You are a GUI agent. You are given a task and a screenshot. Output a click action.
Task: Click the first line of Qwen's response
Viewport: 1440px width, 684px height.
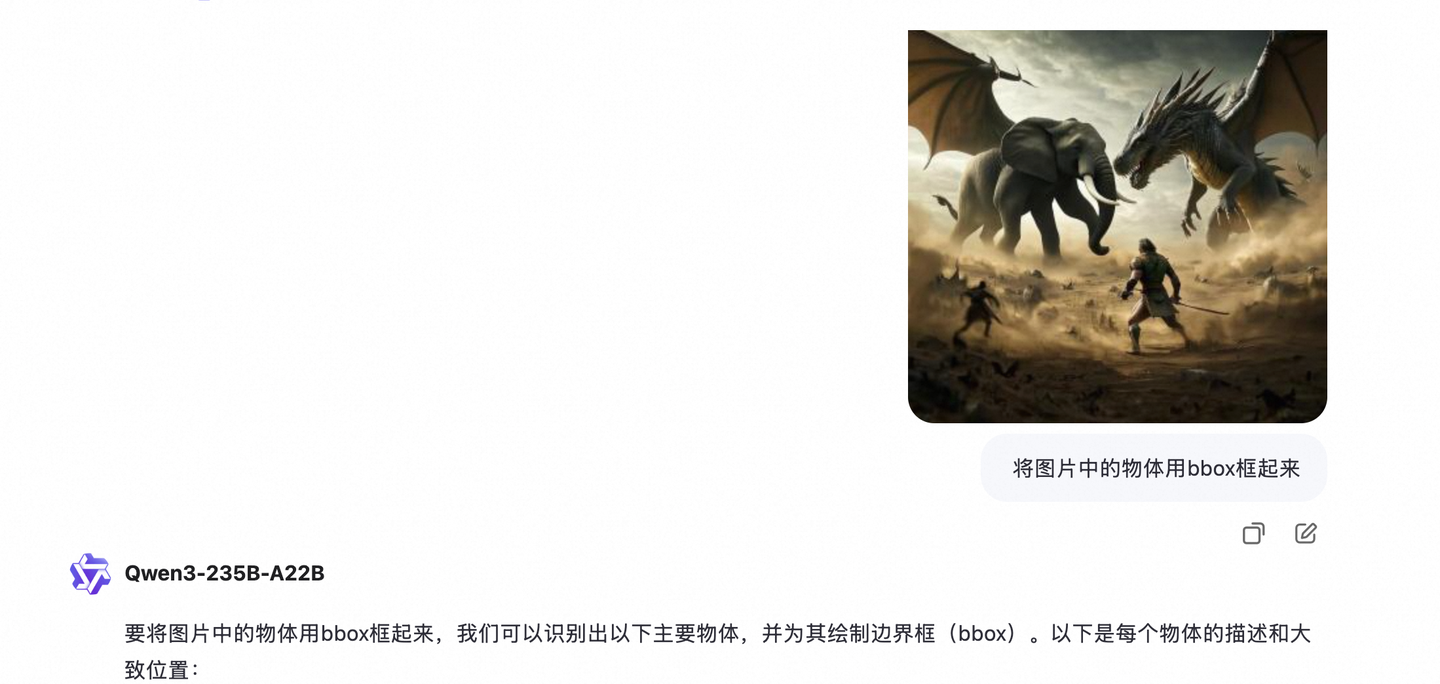(717, 634)
